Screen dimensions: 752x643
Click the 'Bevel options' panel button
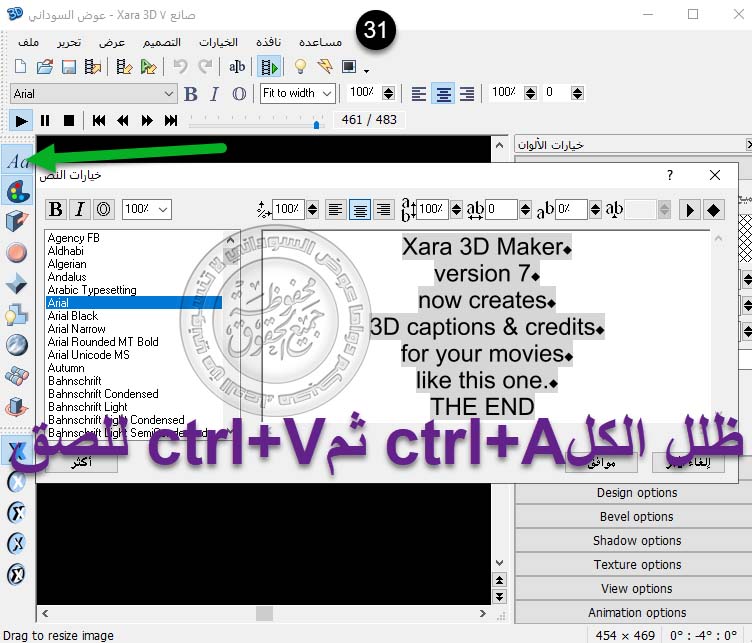click(636, 517)
